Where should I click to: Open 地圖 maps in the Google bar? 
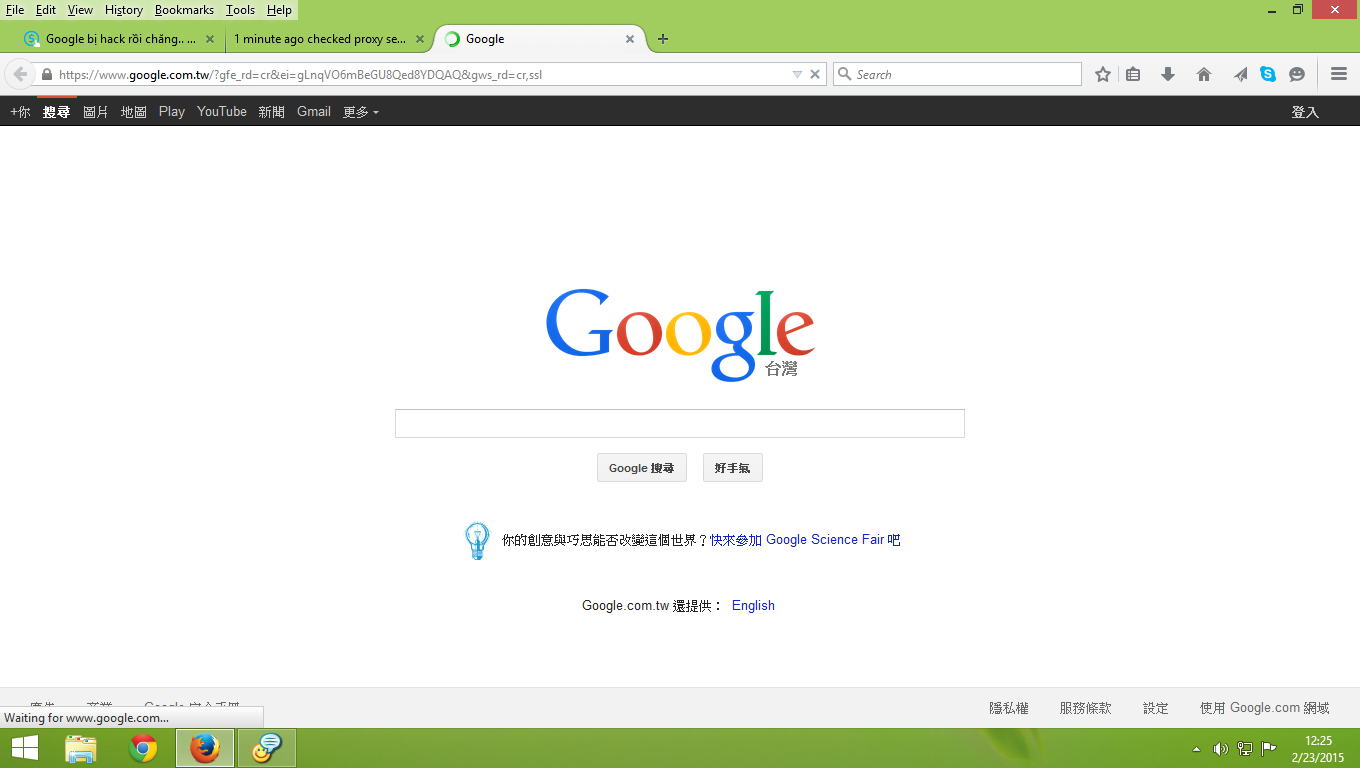[x=134, y=112]
